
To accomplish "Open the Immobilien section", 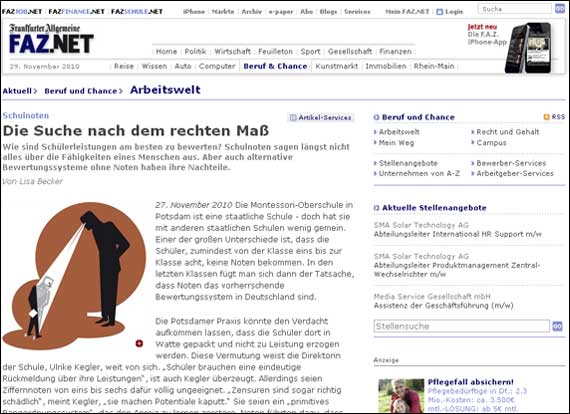I will (x=386, y=66).
